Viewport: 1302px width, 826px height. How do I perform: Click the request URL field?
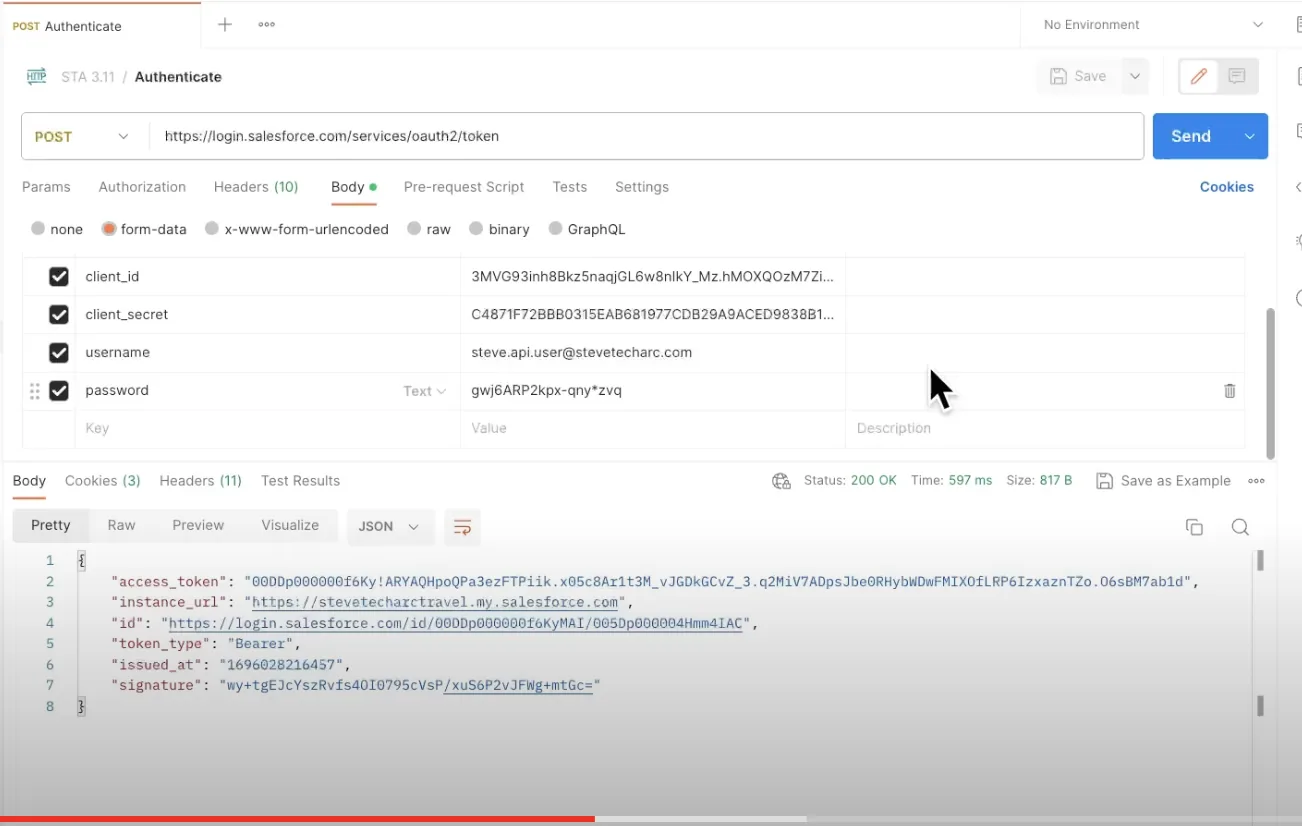(646, 136)
